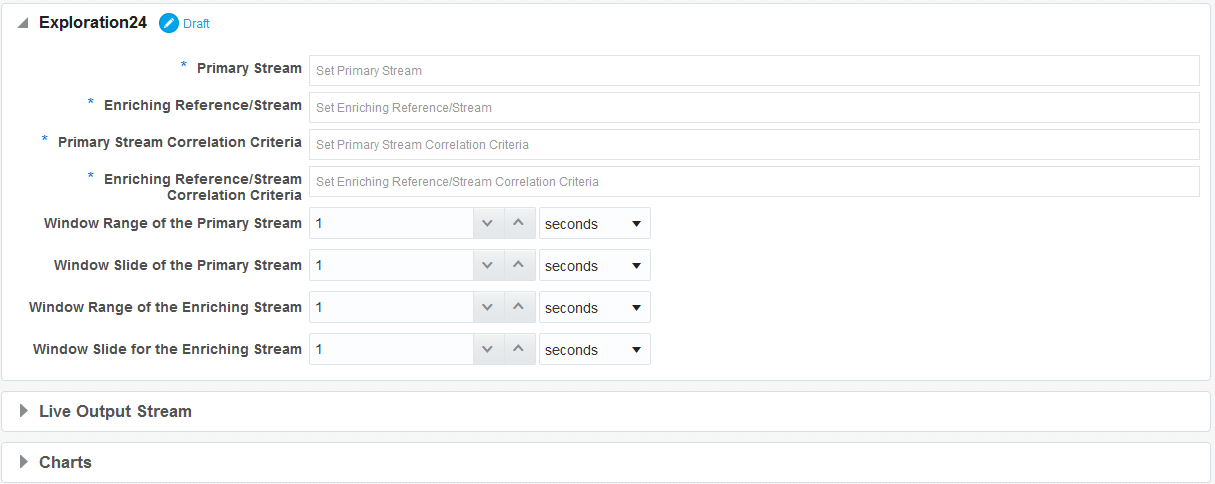Viewport: 1215px width, 484px height.
Task: Decrease Window Range of the Primary Stream
Action: (487, 223)
